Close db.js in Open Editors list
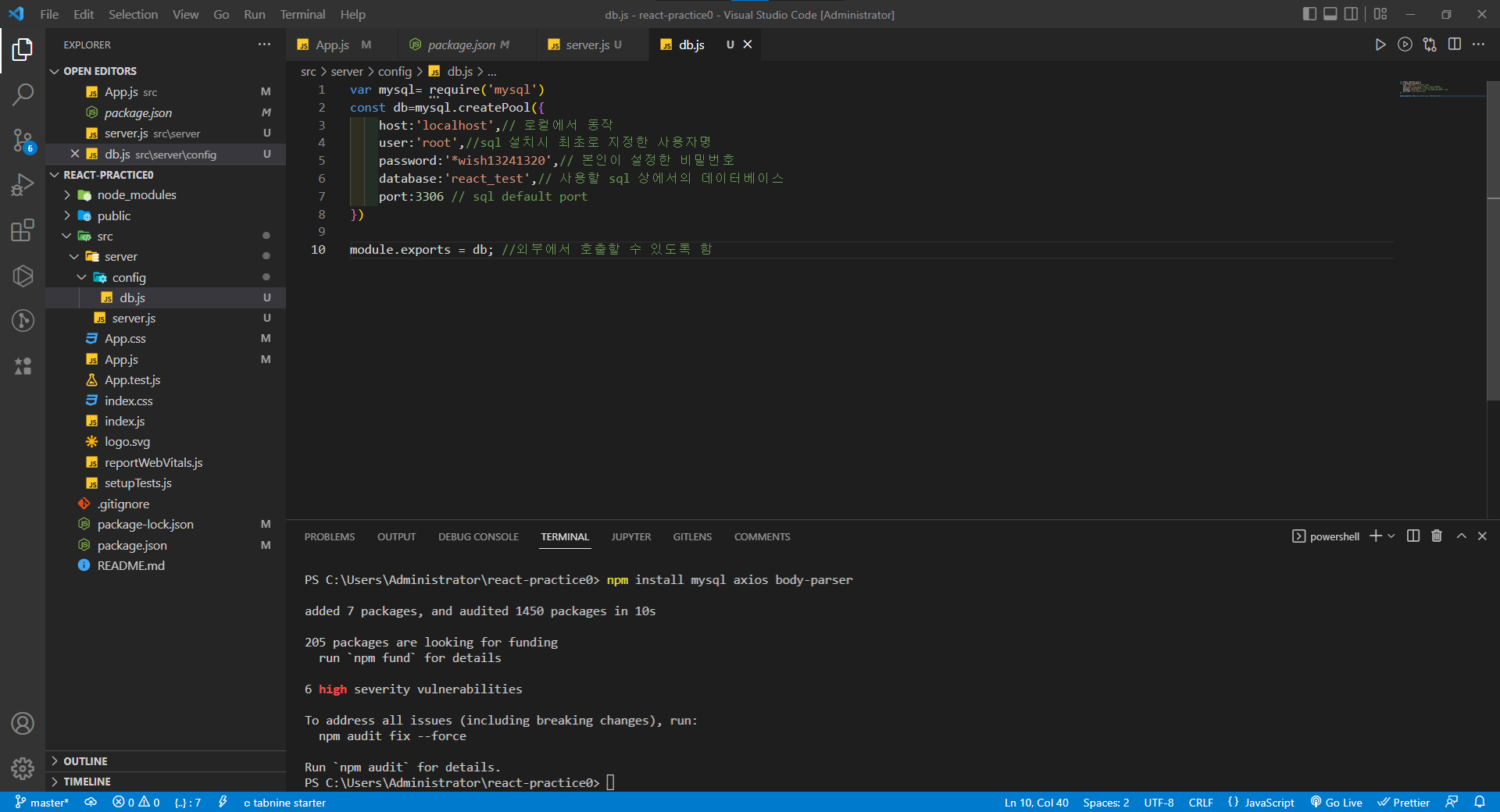This screenshot has width=1500, height=812. [75, 154]
